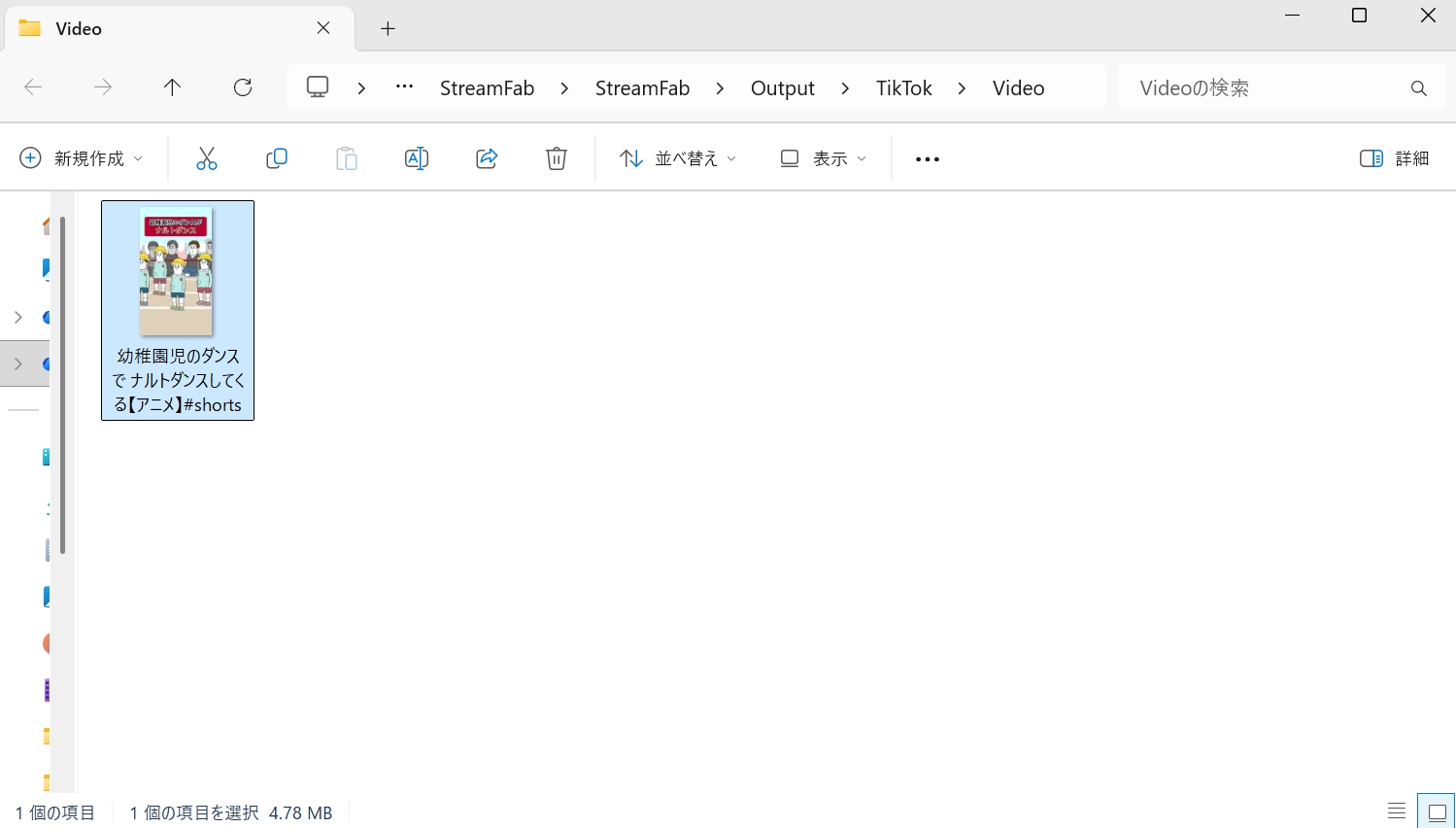Open the 並べ替え sort dropdown
This screenshot has height=828, width=1456.
pos(678,158)
